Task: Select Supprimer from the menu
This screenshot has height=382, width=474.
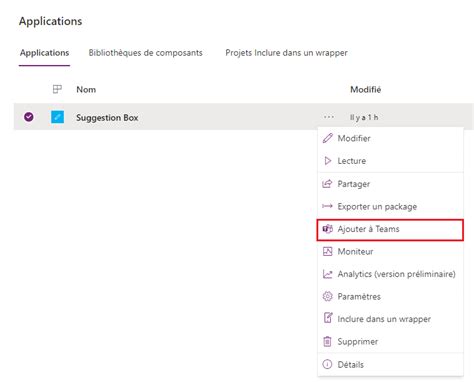Action: (390, 341)
